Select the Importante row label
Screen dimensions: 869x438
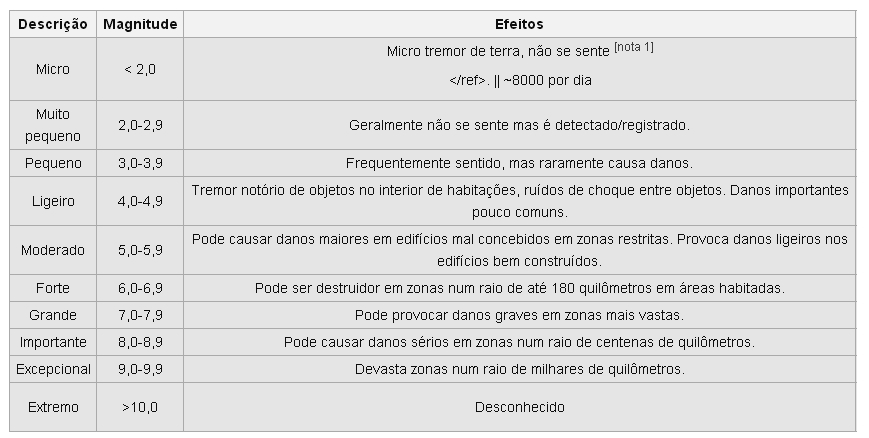(x=53, y=342)
